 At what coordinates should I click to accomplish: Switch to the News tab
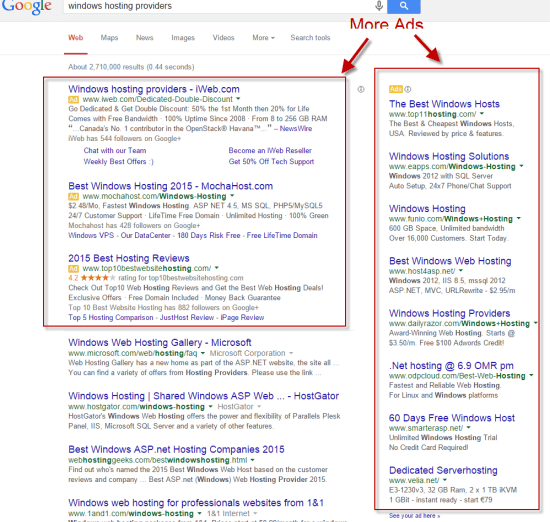[145, 38]
